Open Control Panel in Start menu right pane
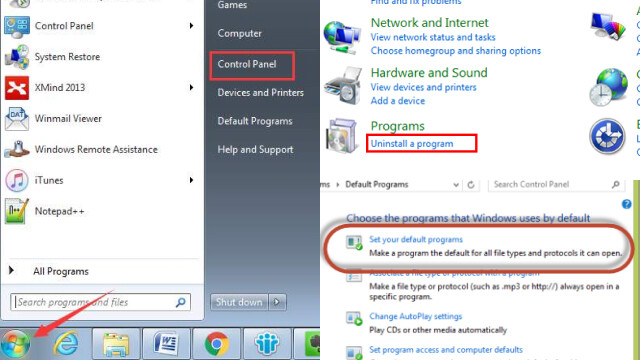640x360 pixels. (247, 64)
